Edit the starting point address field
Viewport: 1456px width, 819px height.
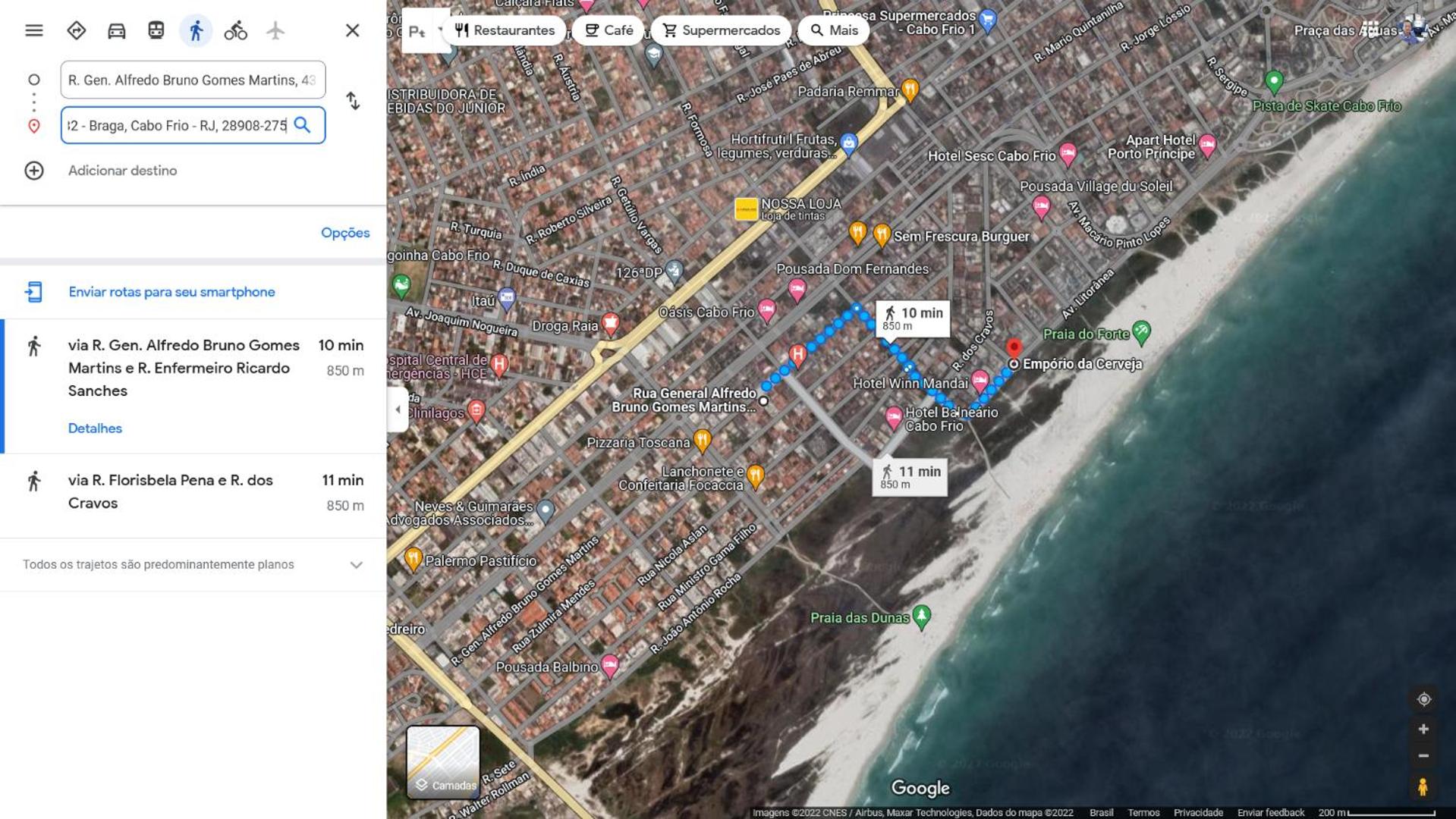[x=193, y=80]
